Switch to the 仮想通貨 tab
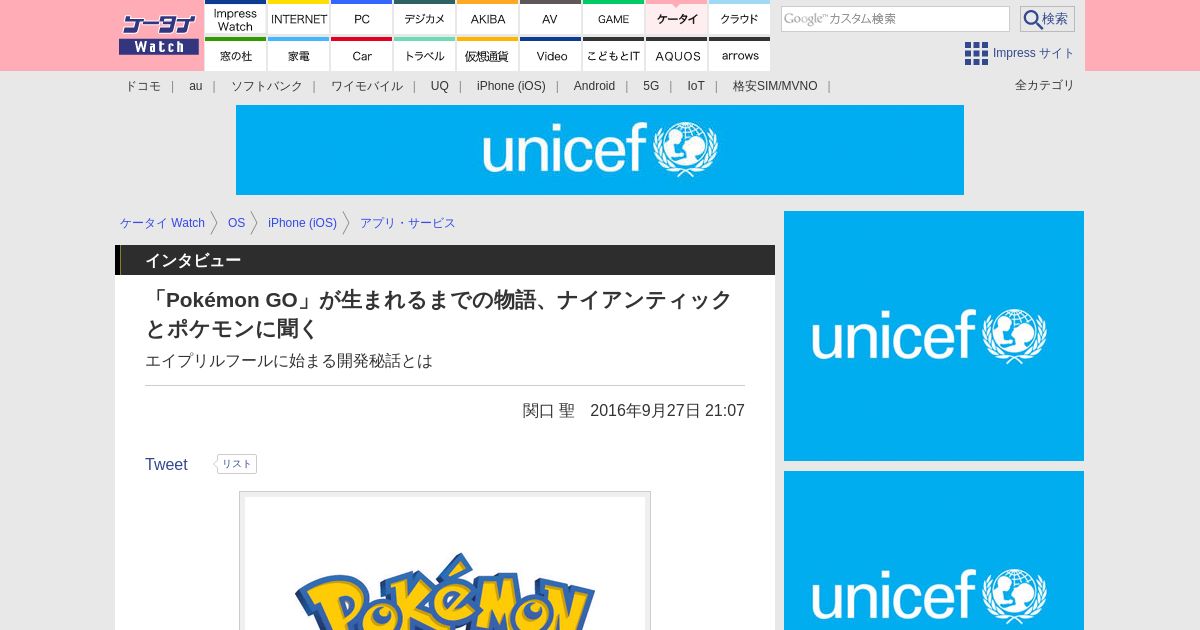The width and height of the screenshot is (1200, 630). [488, 55]
